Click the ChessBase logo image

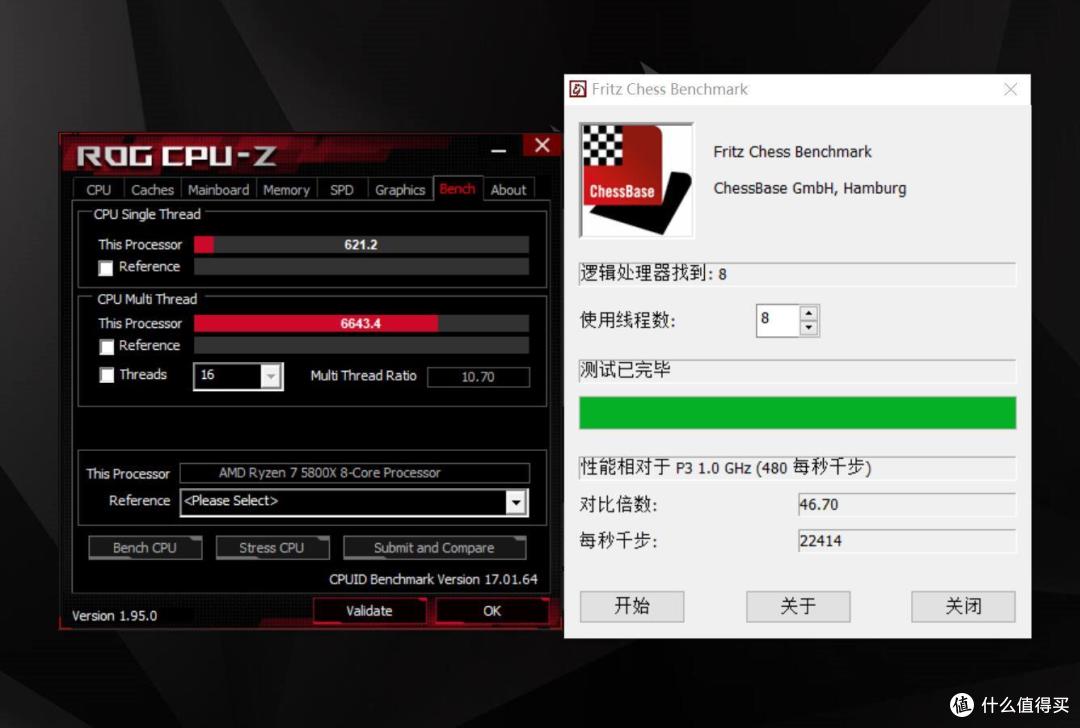636,180
